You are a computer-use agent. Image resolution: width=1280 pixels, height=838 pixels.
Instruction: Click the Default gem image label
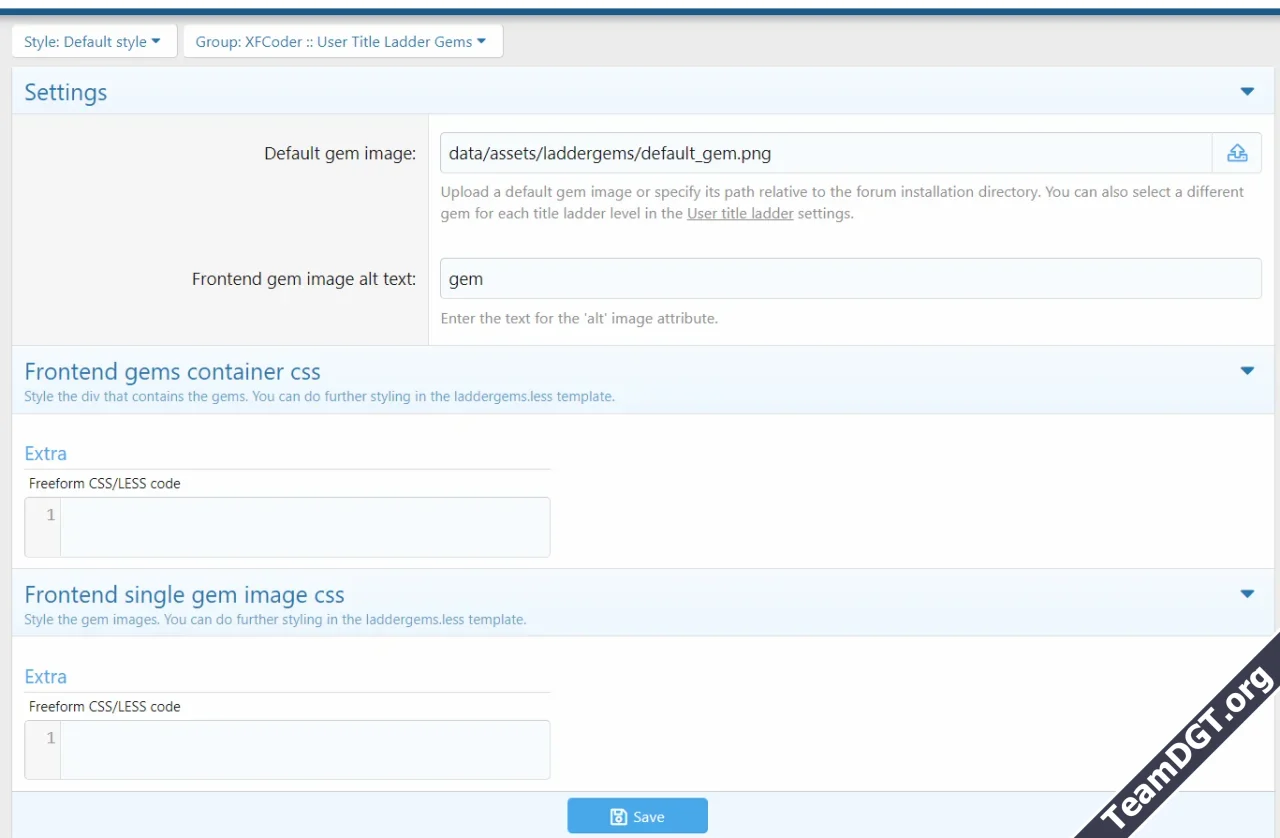340,154
